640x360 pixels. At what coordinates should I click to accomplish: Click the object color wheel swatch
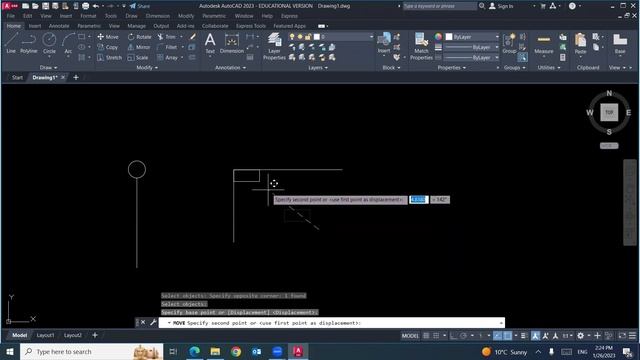coord(438,37)
